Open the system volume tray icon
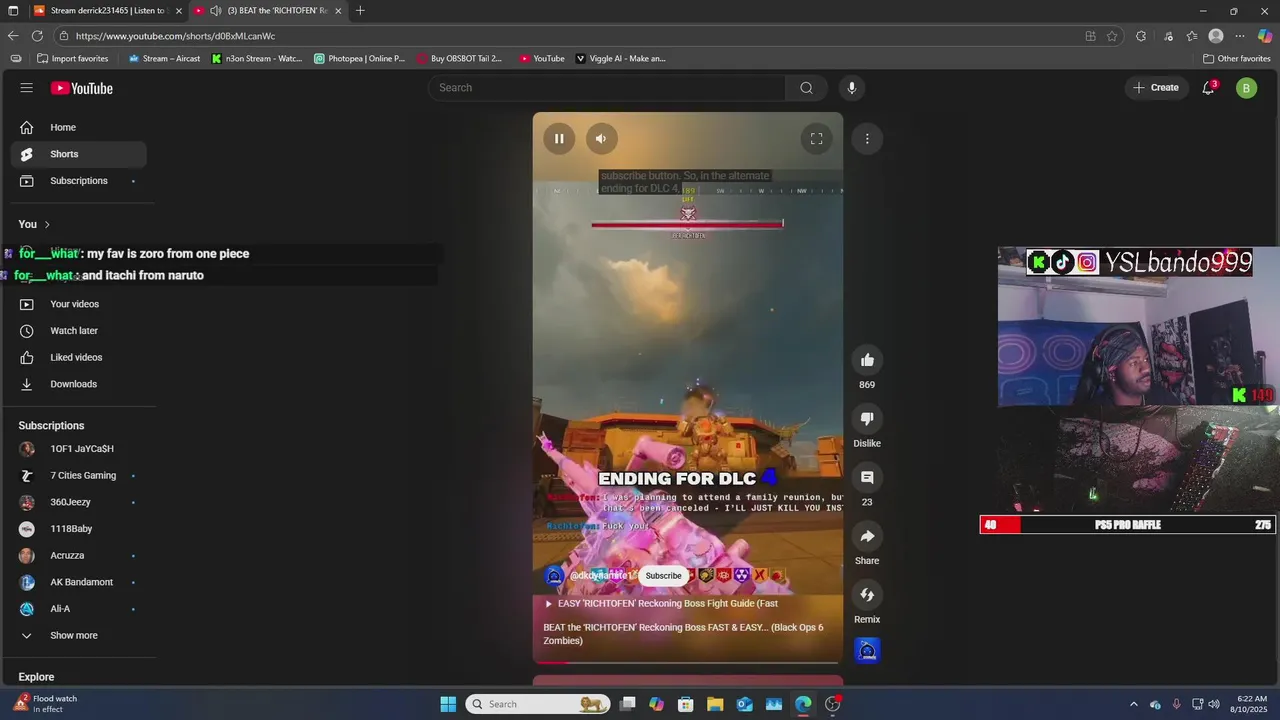Image resolution: width=1280 pixels, height=720 pixels. [x=1214, y=704]
